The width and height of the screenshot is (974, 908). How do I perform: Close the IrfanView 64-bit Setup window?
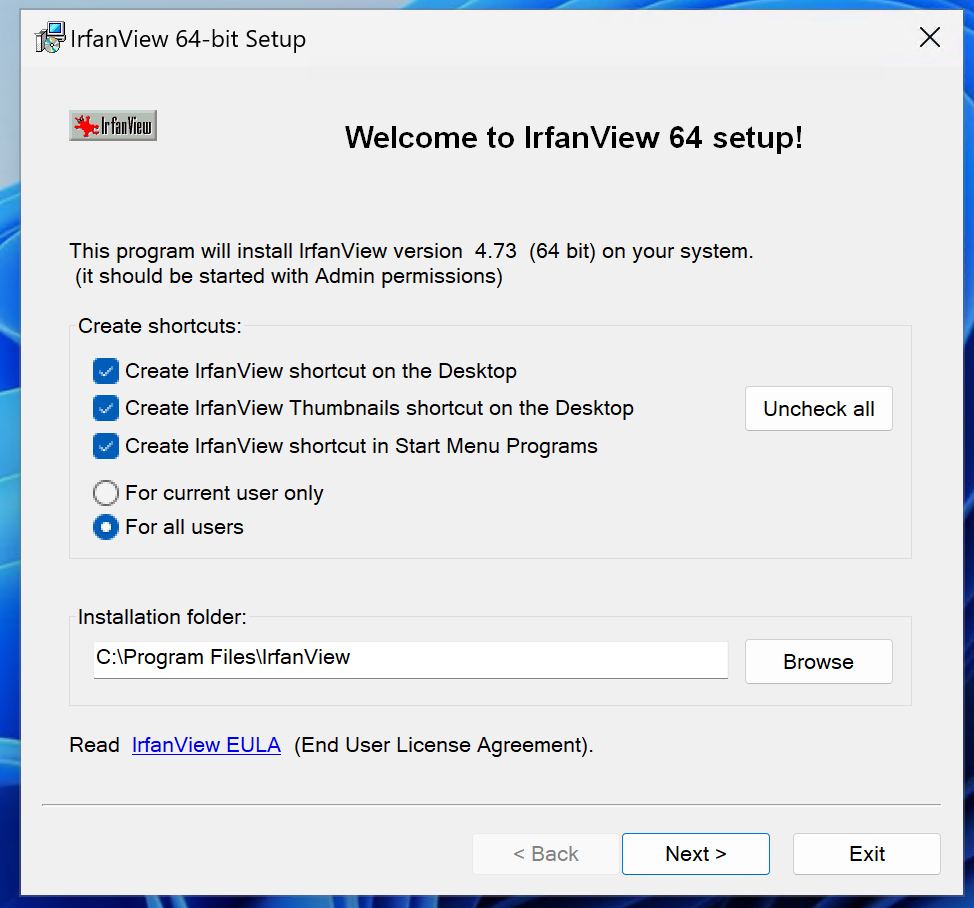[x=929, y=37]
